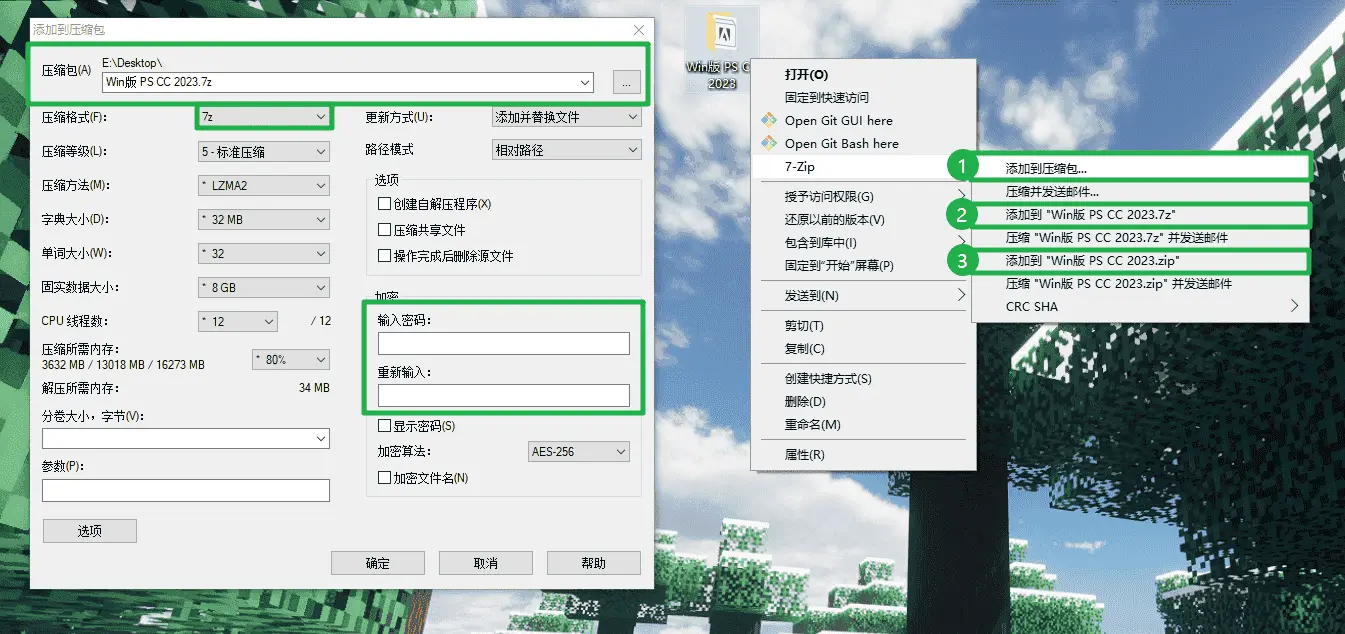Check 操作完成后删除源文件 option
Image resolution: width=1345 pixels, height=634 pixels.
(384, 256)
